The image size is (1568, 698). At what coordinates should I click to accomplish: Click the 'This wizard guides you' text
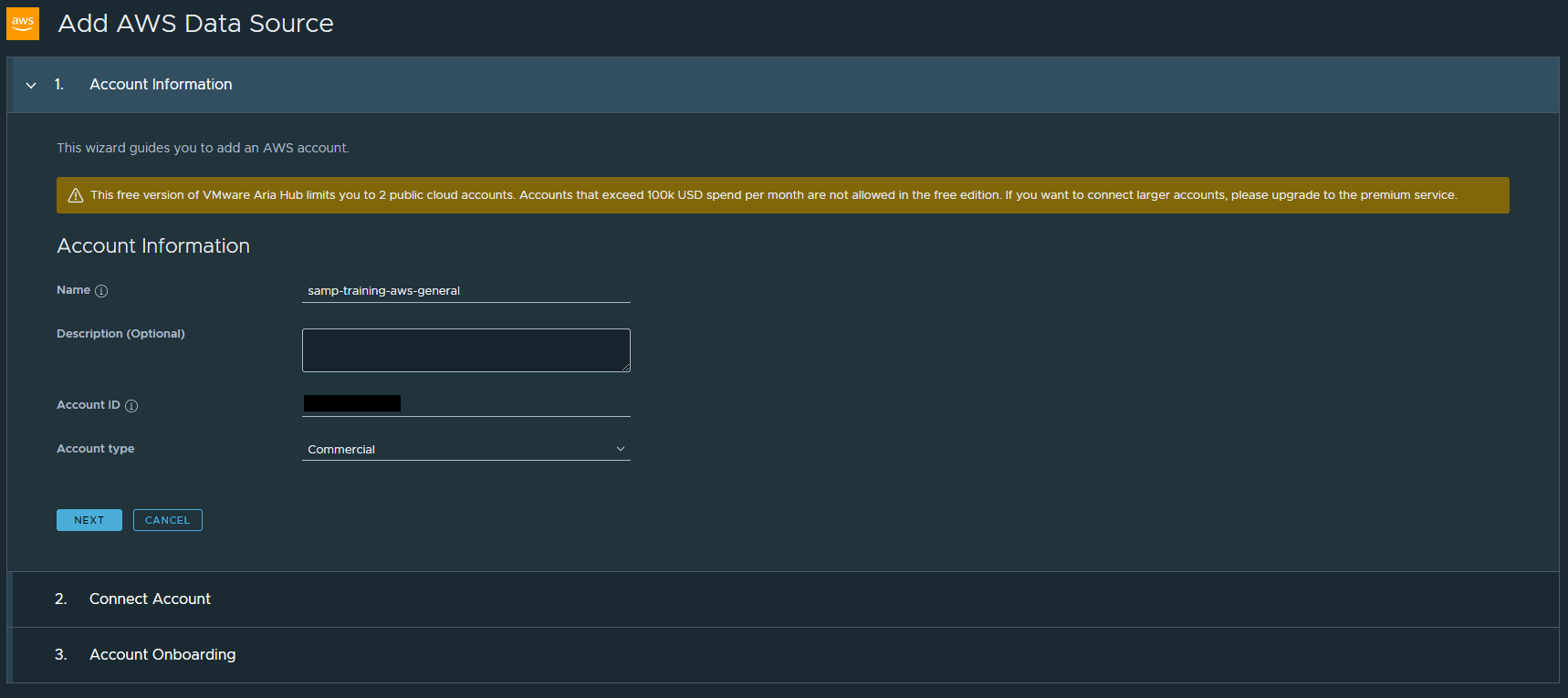click(203, 148)
